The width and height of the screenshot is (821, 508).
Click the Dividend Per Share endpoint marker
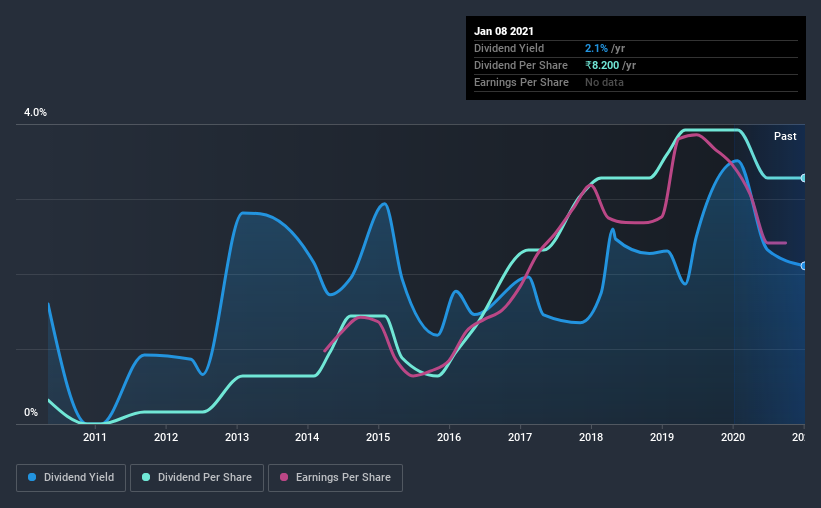(x=803, y=178)
